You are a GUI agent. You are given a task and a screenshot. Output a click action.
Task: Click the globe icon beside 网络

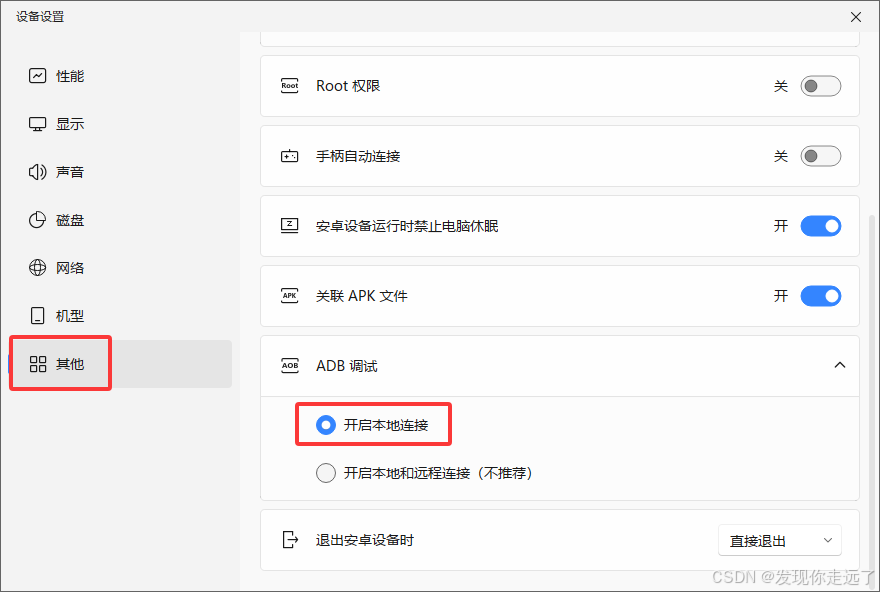38,268
